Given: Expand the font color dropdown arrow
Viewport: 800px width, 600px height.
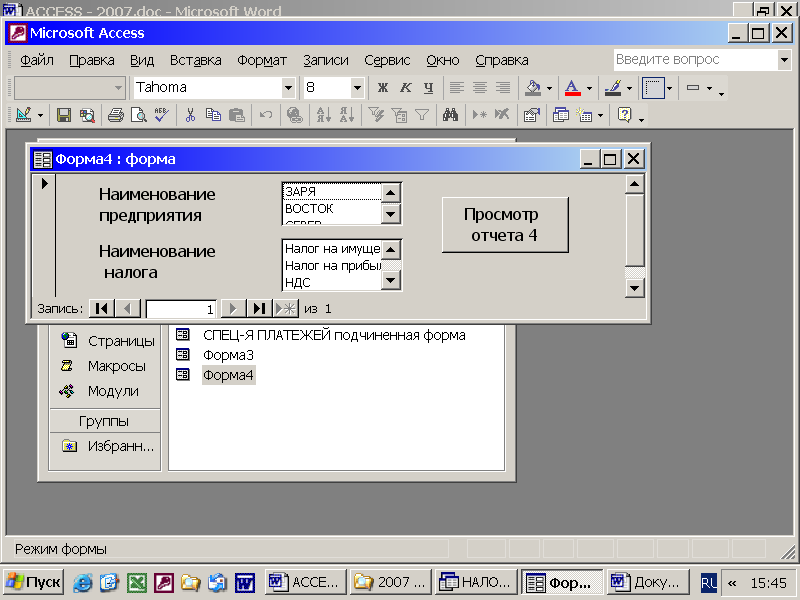Looking at the screenshot, I should tap(589, 88).
